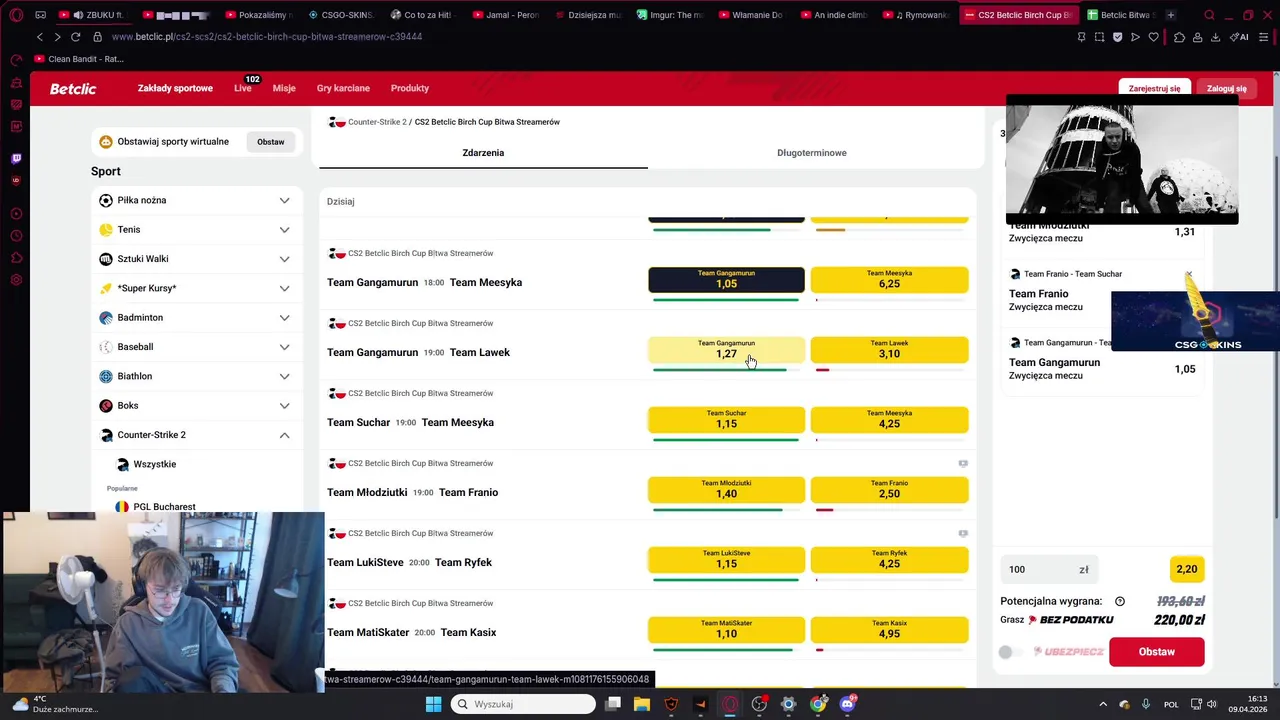Reload the page with refresh icon
The height and width of the screenshot is (720, 1280).
(75, 37)
